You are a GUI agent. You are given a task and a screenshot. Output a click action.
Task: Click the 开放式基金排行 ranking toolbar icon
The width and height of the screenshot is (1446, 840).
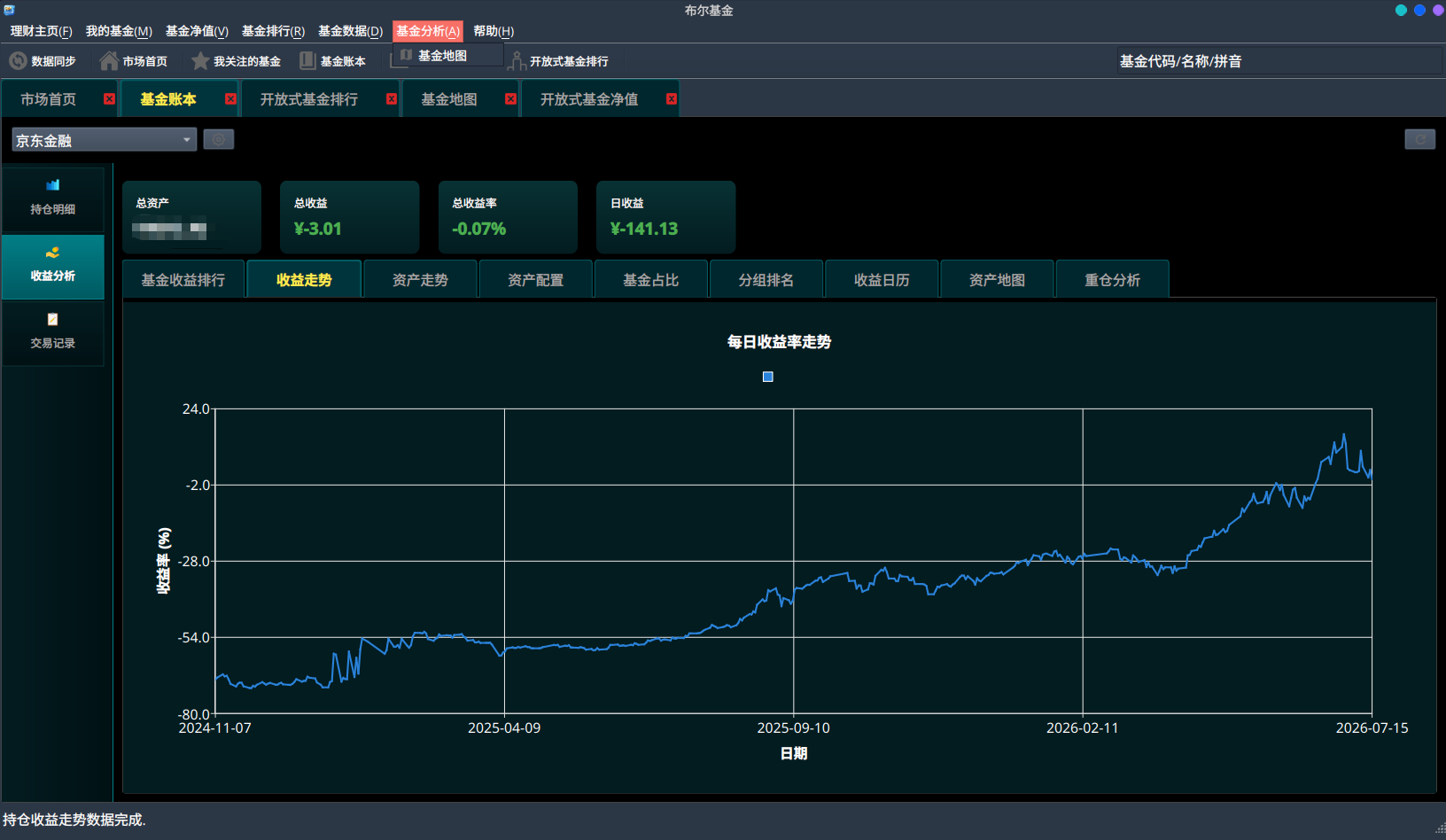click(517, 61)
